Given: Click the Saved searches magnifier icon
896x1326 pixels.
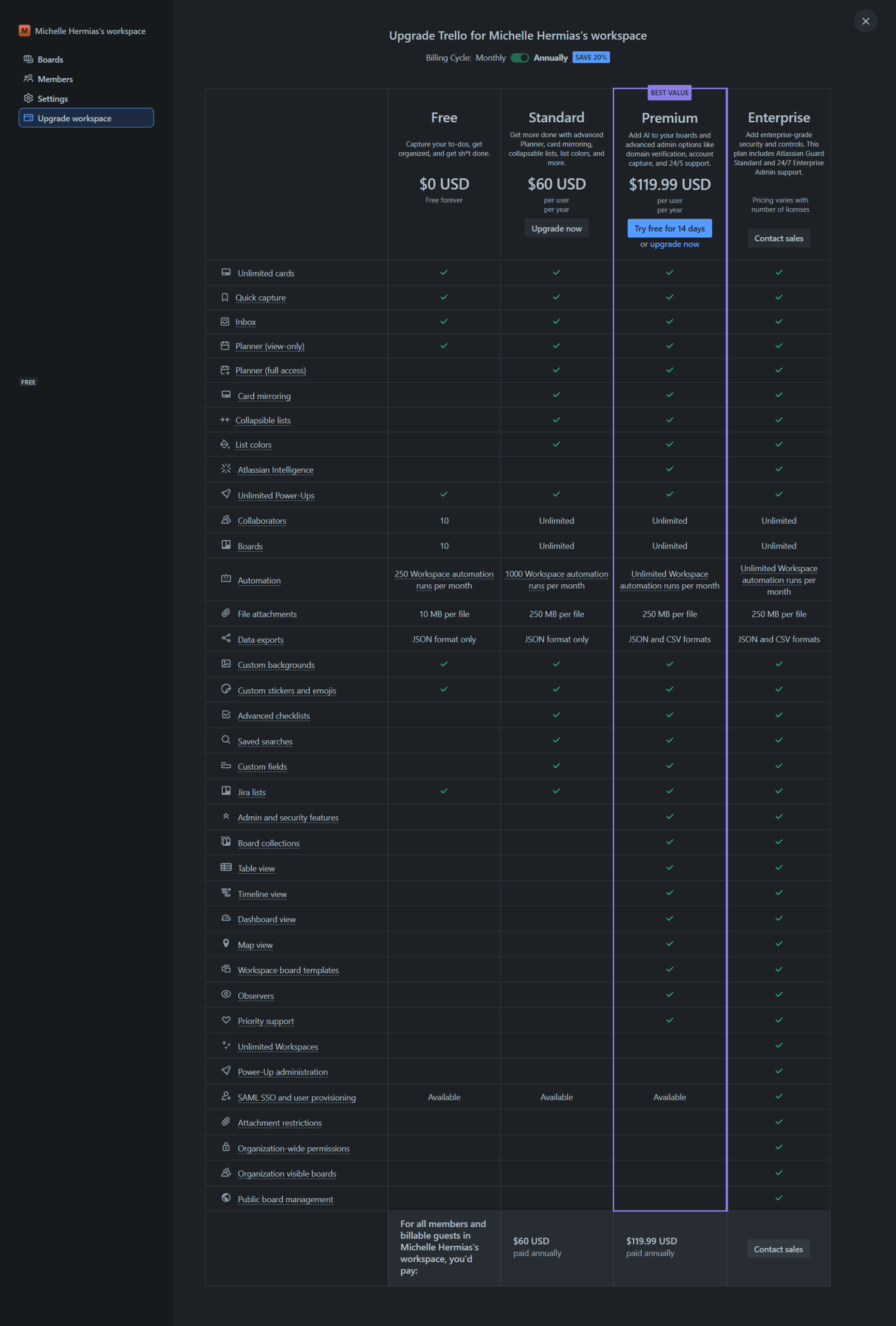Looking at the screenshot, I should (226, 740).
